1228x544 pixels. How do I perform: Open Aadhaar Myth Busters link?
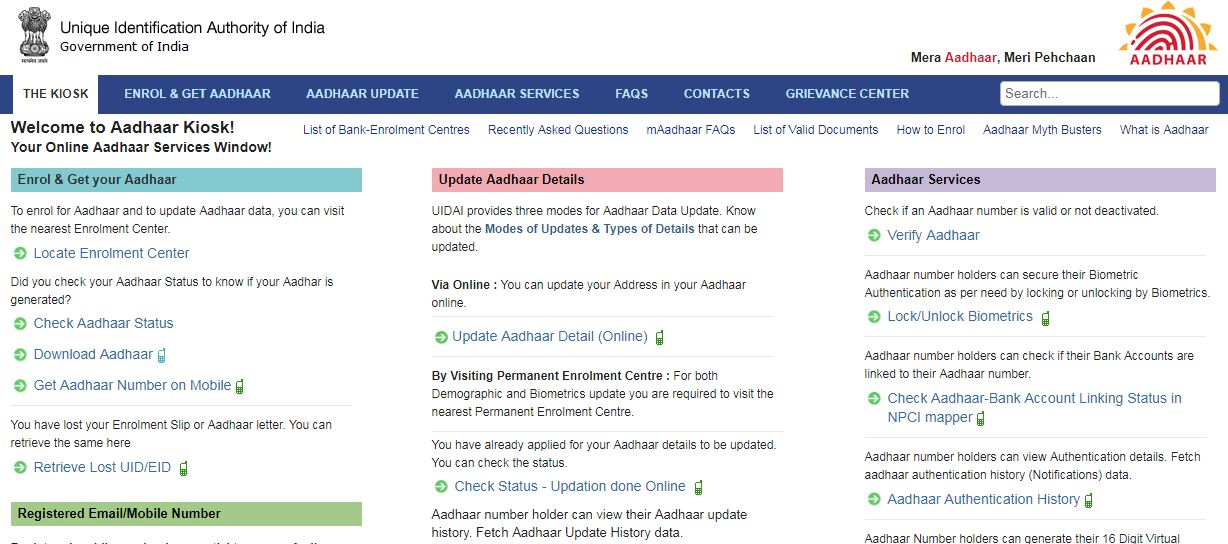(1042, 130)
